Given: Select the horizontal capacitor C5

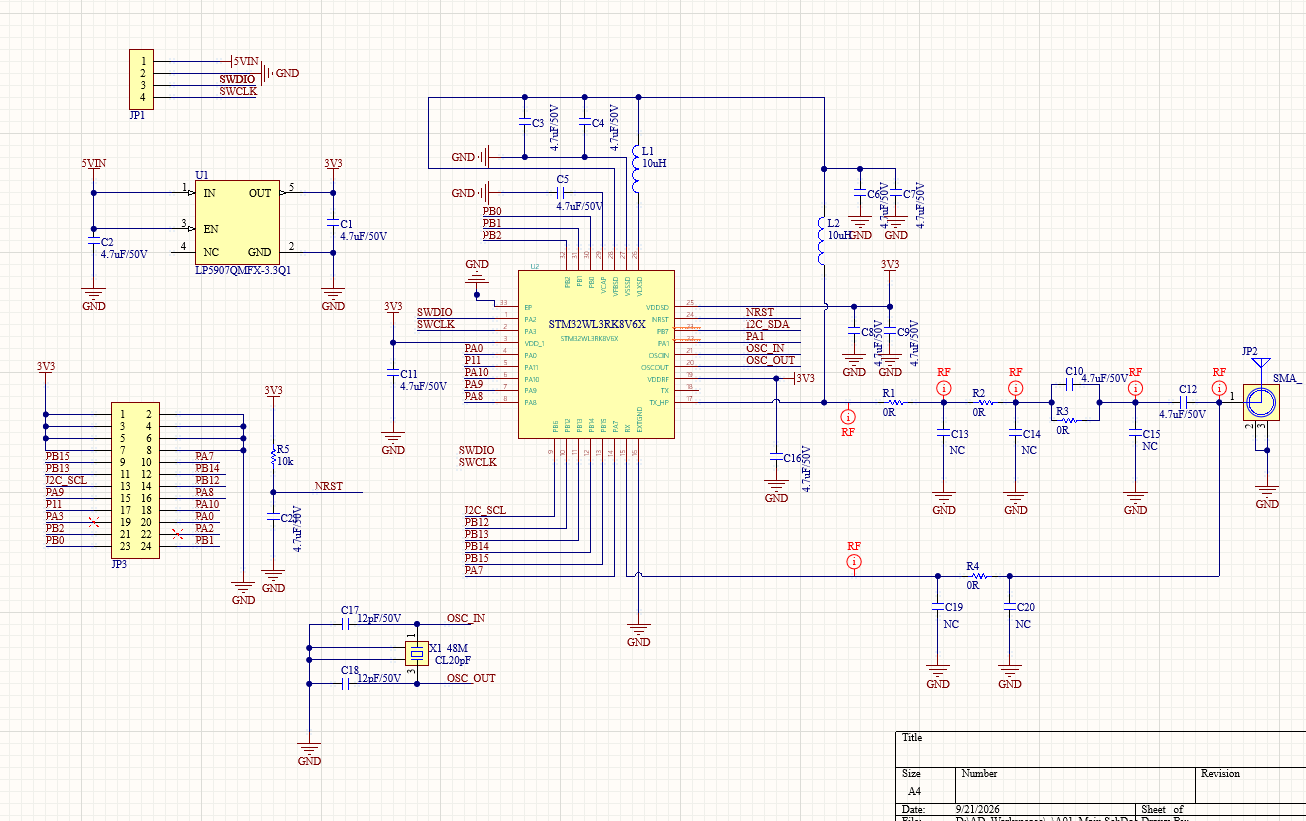Looking at the screenshot, I should [x=561, y=192].
